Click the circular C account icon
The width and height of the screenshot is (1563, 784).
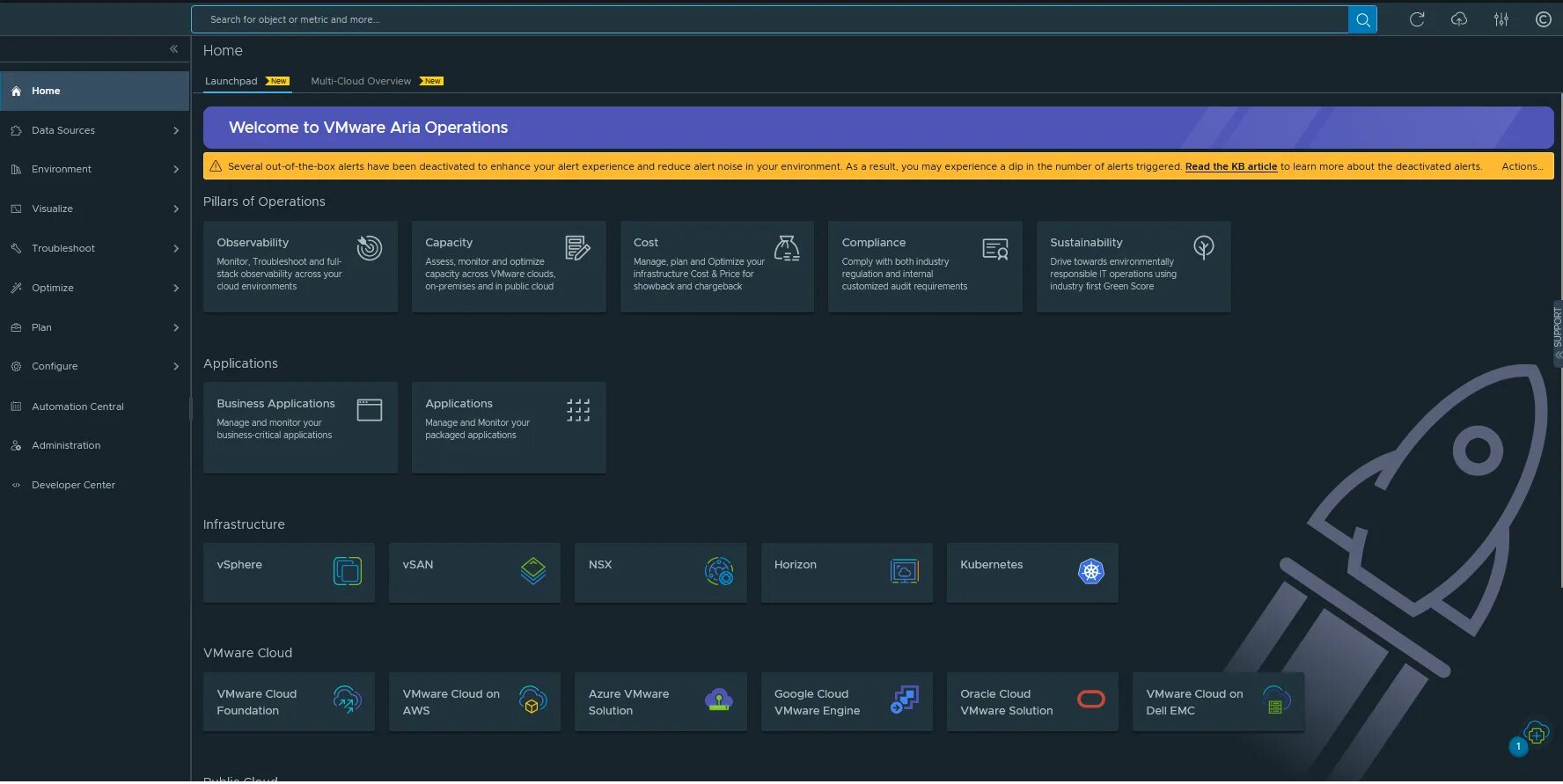coord(1544,19)
